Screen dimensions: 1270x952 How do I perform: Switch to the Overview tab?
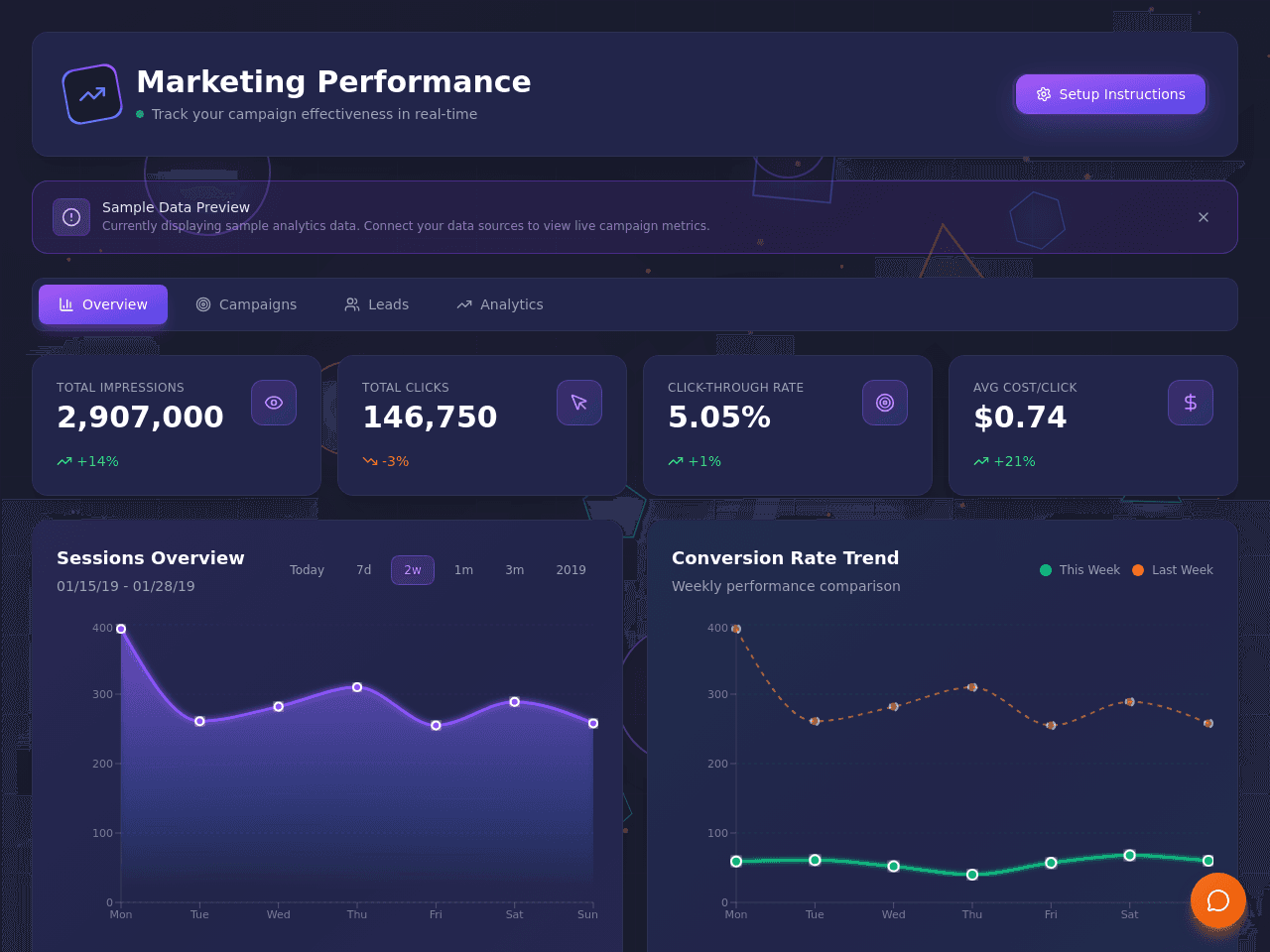(103, 304)
